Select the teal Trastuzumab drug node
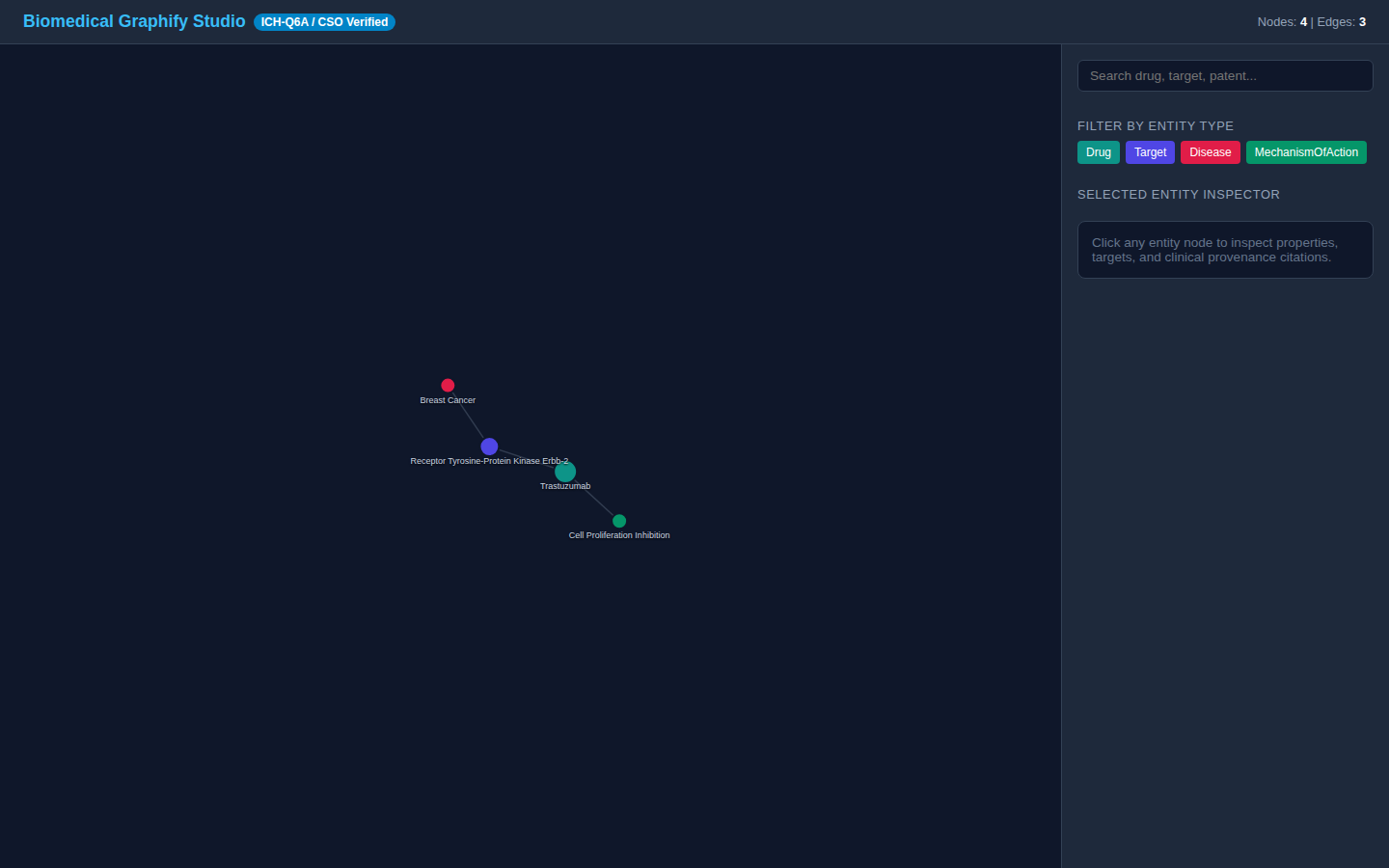The image size is (1389, 868). coord(565,472)
